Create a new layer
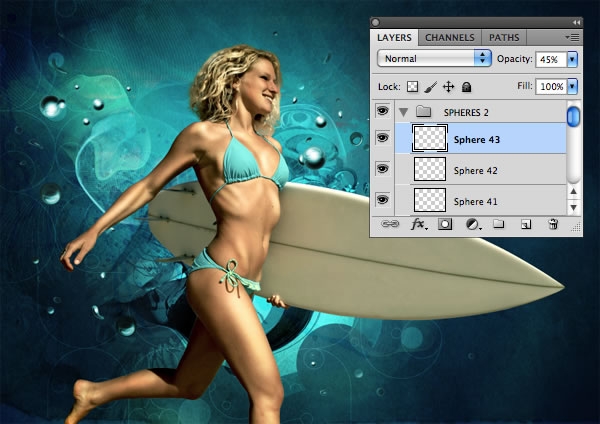The height and width of the screenshot is (424, 600). 526,225
